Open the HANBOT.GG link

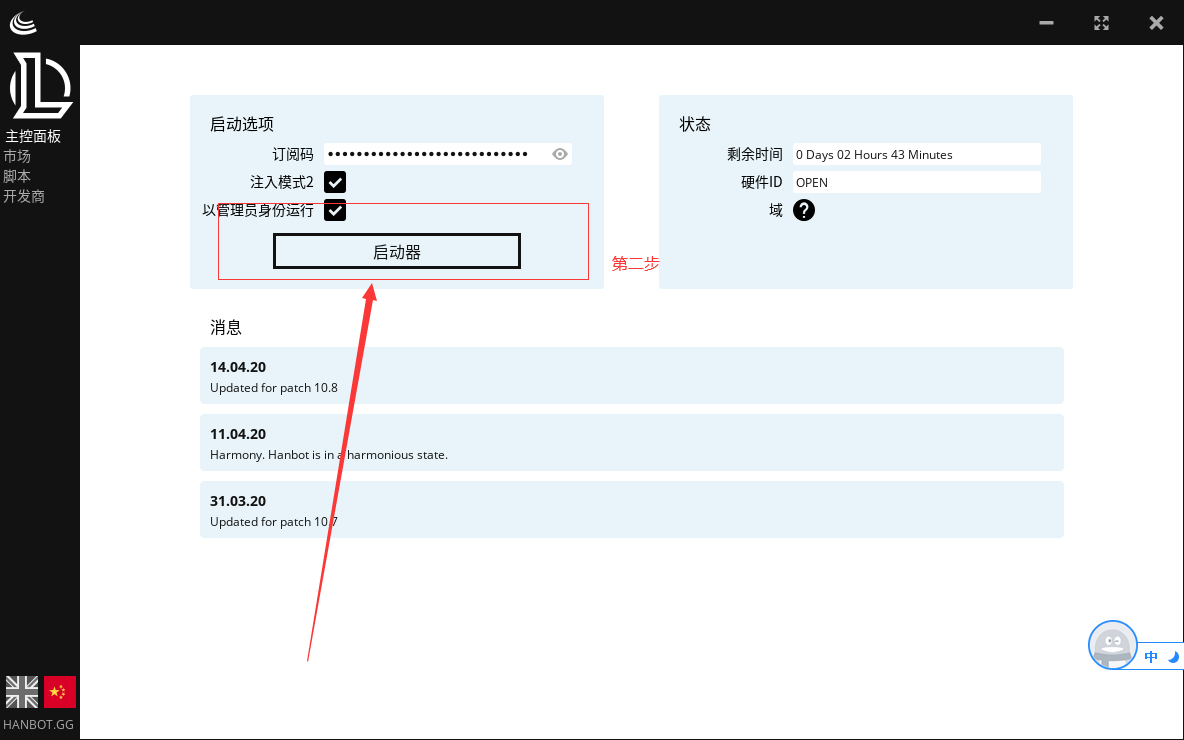[x=39, y=724]
